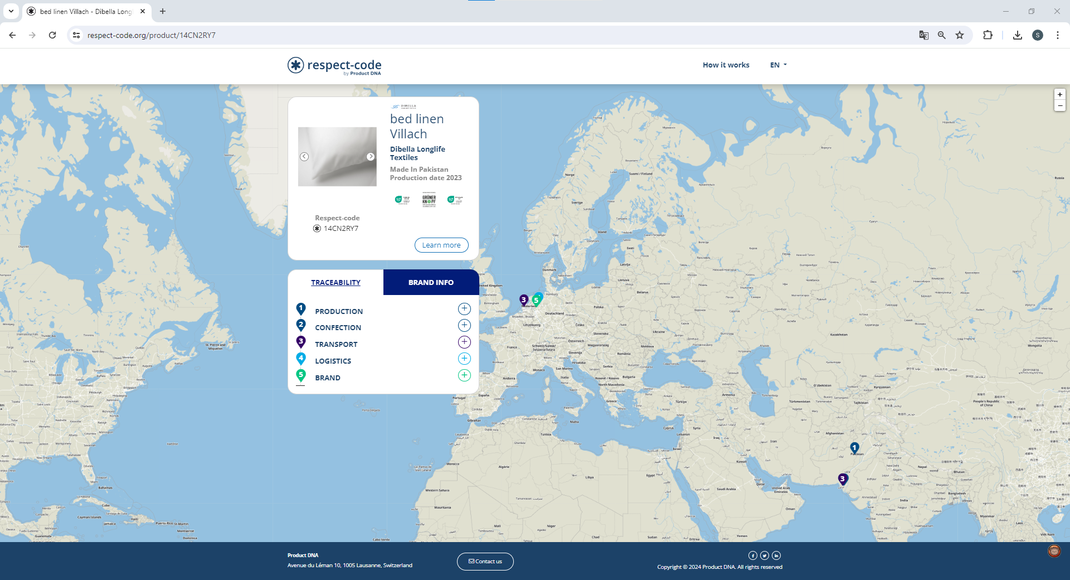This screenshot has width=1070, height=580.
Task: Click the bed linen product photo
Action: coord(337,156)
